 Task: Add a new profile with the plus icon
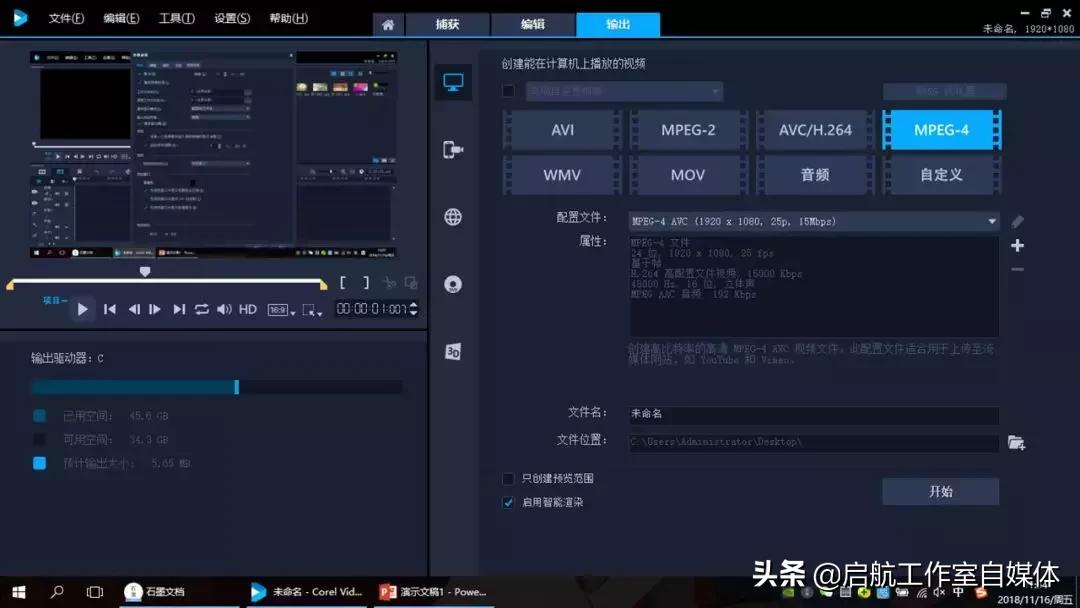pos(1017,246)
